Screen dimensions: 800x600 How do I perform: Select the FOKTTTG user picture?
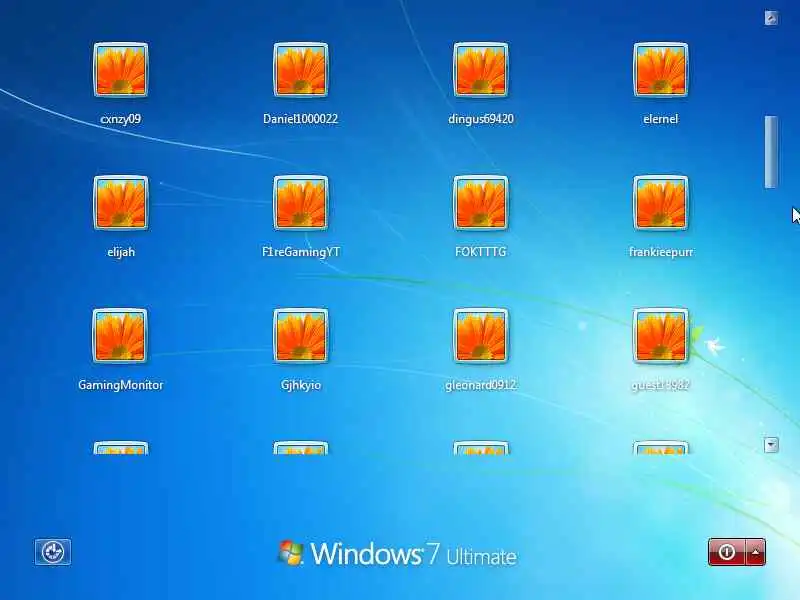pyautogui.click(x=481, y=203)
